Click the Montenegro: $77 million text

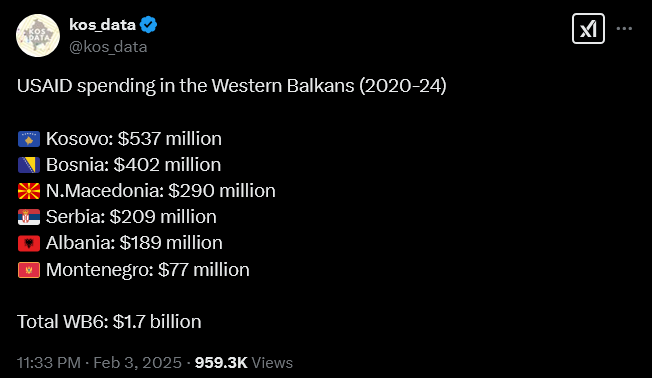(148, 270)
